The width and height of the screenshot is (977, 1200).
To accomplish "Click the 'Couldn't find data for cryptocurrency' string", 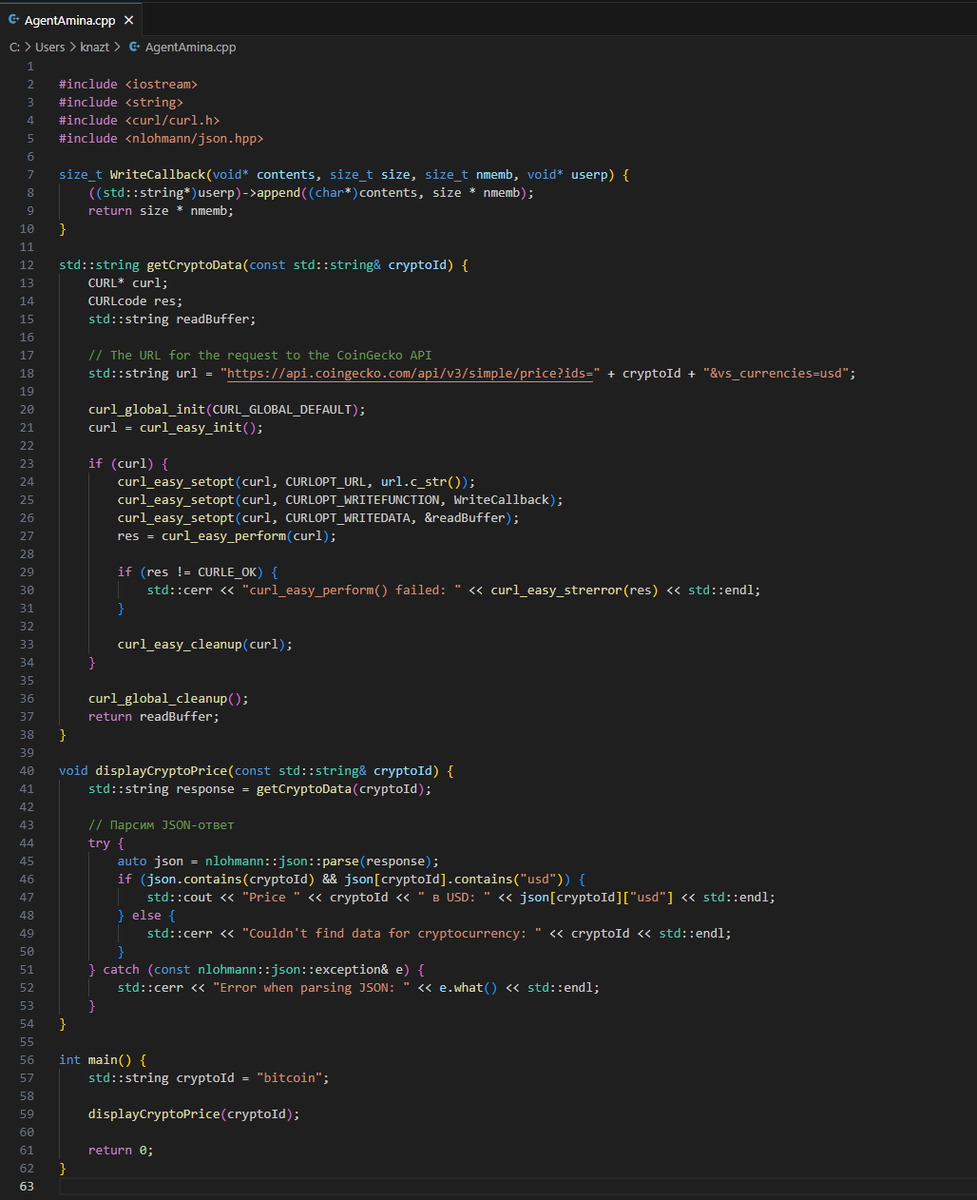I will pyautogui.click(x=392, y=933).
